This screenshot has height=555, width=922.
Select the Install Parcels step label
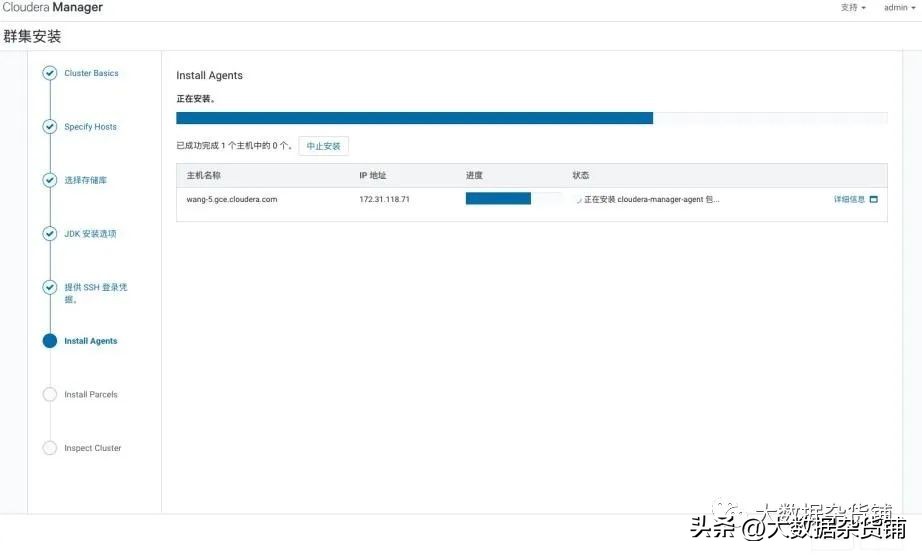point(91,394)
